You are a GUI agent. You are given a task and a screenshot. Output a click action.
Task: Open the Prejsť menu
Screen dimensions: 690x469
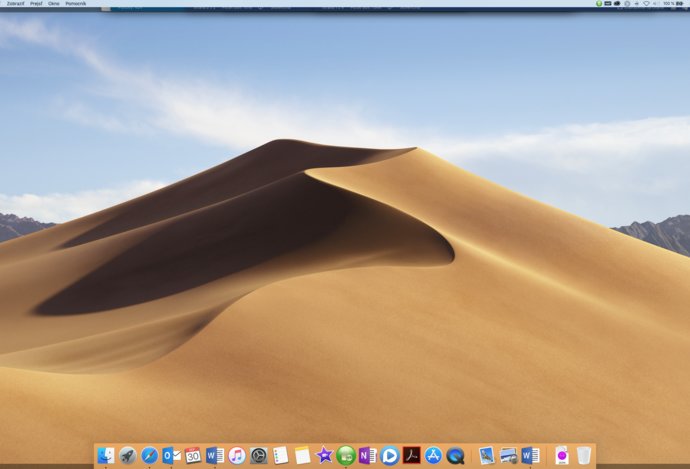[x=36, y=3]
